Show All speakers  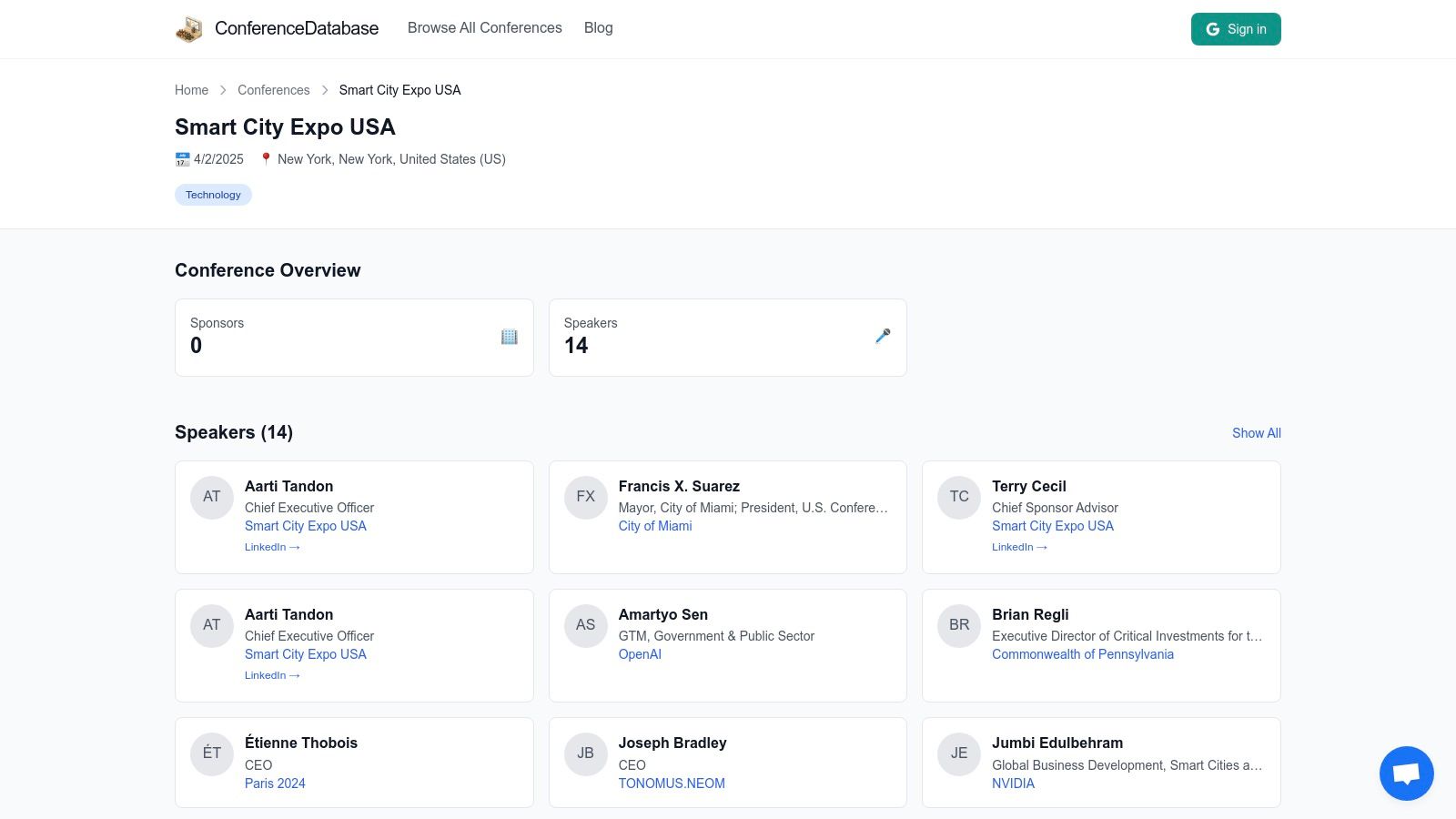pyautogui.click(x=1256, y=433)
